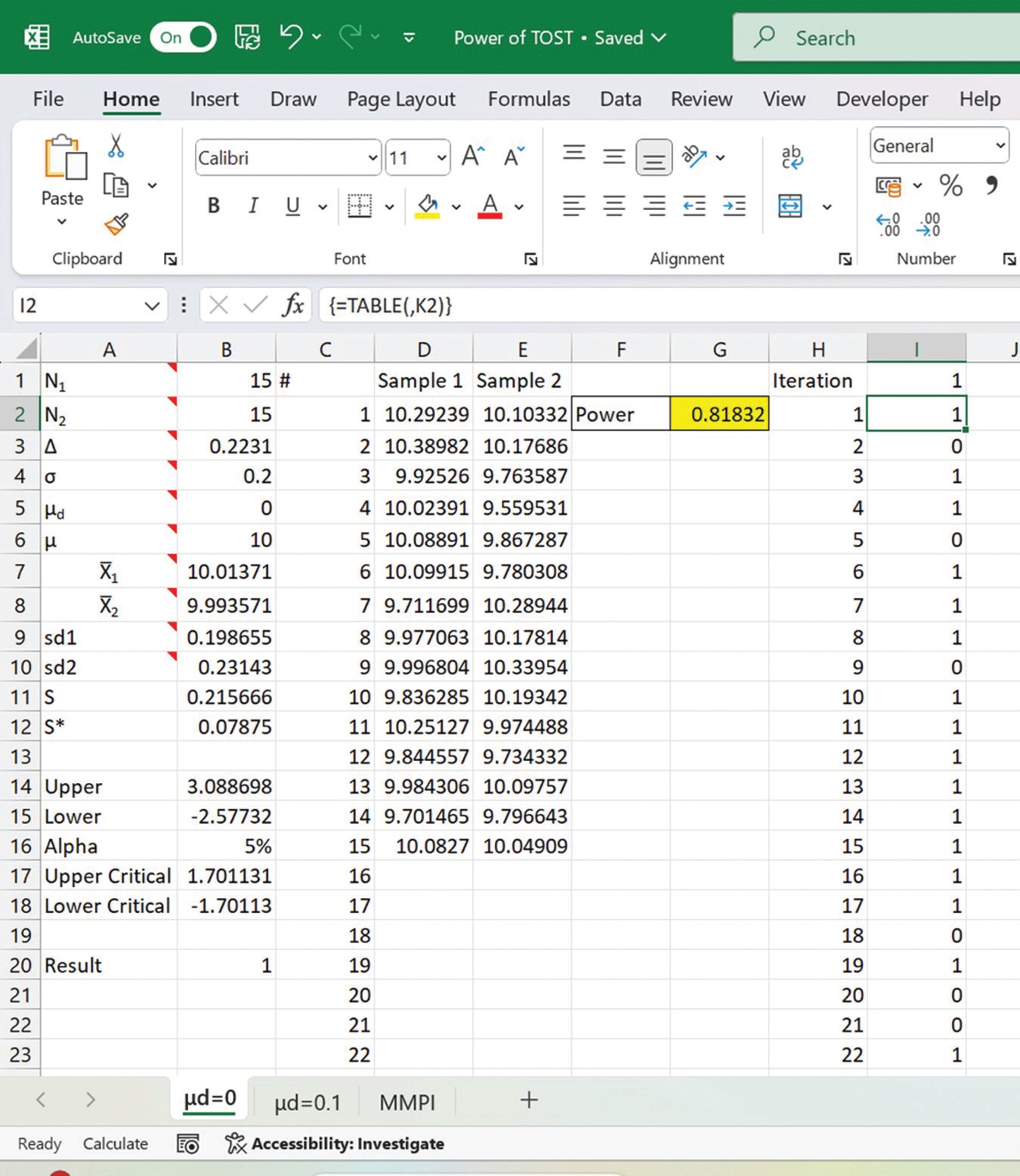Apply Percent Style to the selected cell

coord(950,186)
